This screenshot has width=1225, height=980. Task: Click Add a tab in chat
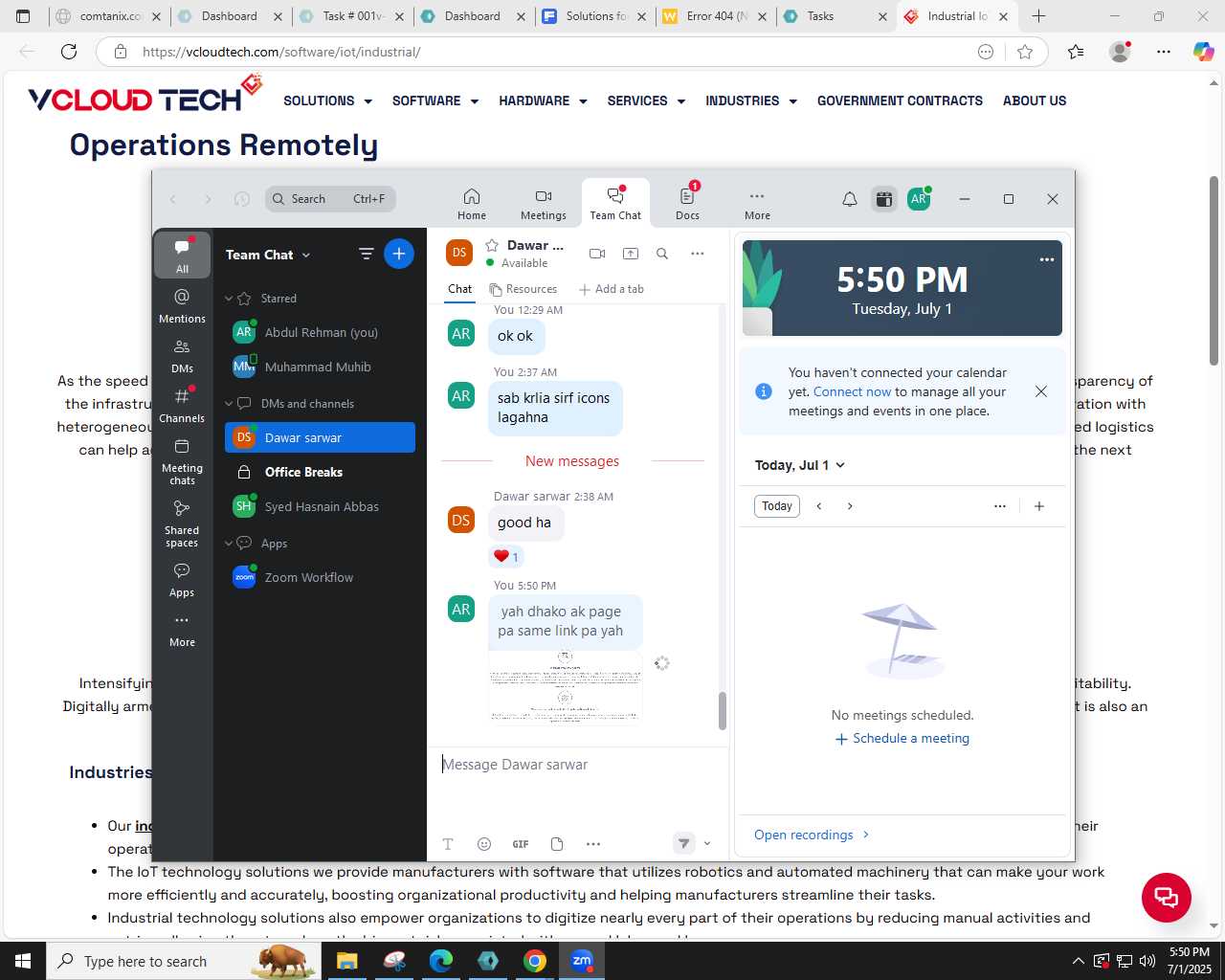pyautogui.click(x=611, y=289)
